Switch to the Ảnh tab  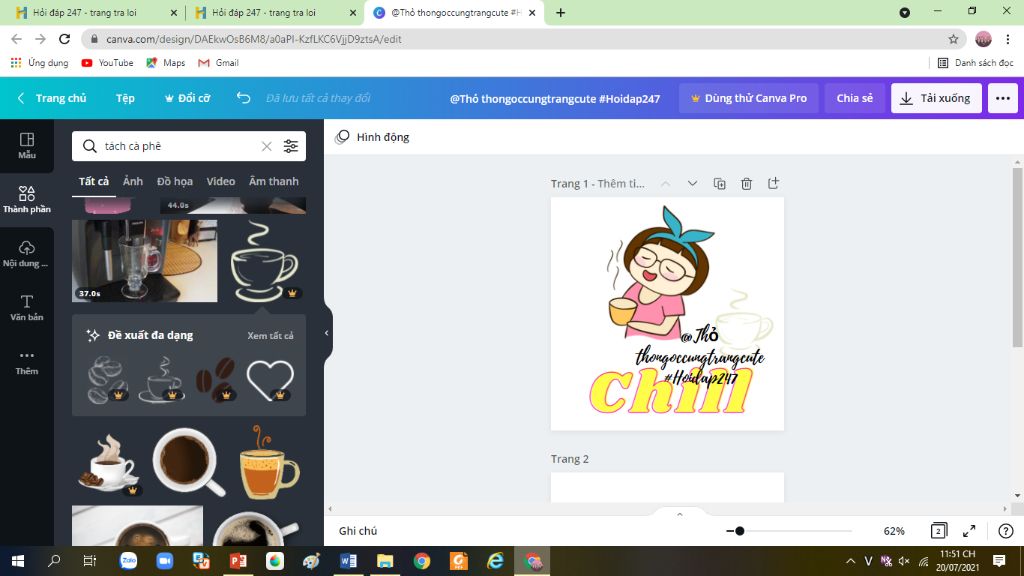pos(133,181)
